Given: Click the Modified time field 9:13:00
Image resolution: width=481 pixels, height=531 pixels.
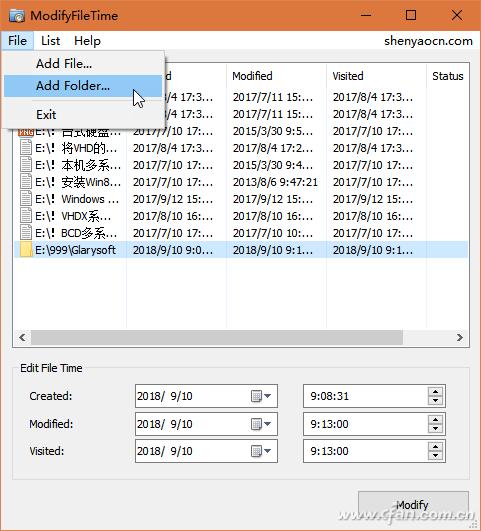Looking at the screenshot, I should coord(374,424).
